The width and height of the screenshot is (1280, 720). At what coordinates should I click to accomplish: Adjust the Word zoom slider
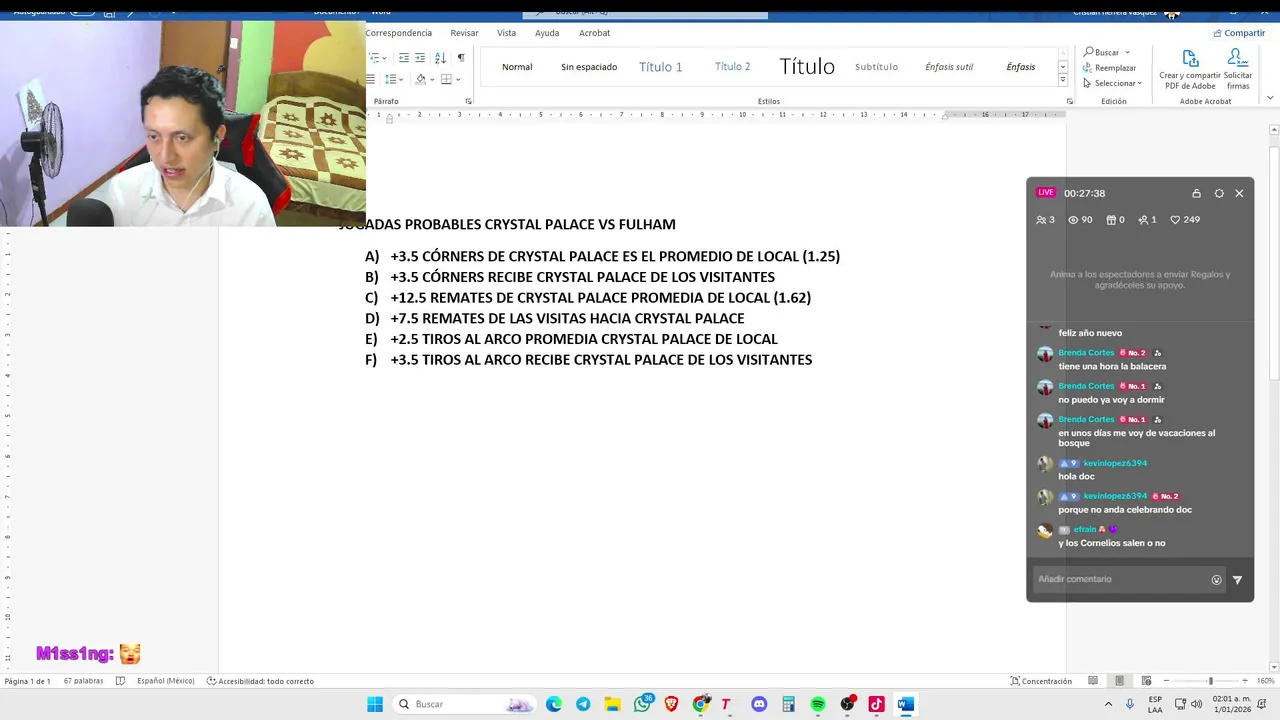click(1210, 681)
